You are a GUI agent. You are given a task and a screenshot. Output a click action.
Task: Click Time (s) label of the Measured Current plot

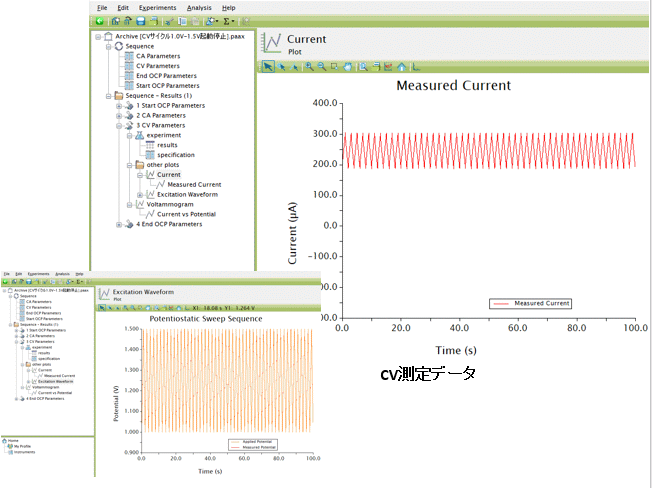456,350
